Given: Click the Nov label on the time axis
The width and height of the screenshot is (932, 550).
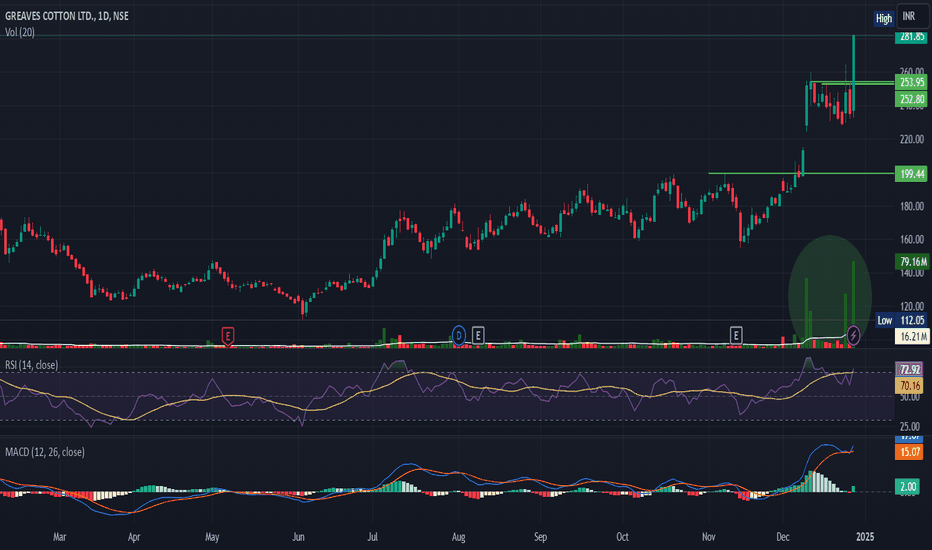Looking at the screenshot, I should pyautogui.click(x=709, y=536).
